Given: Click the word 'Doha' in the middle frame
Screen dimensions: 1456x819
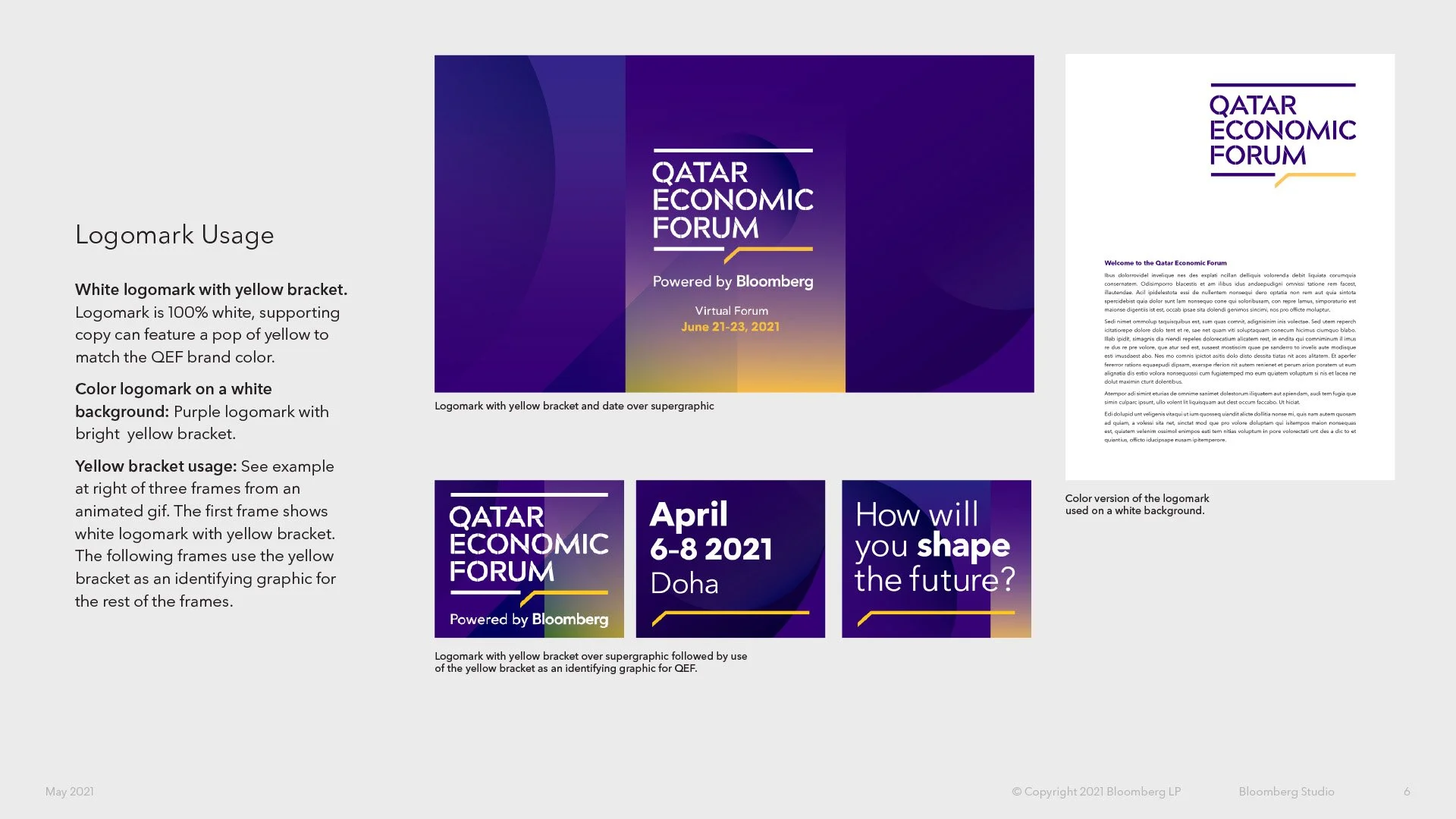Looking at the screenshot, I should [684, 584].
